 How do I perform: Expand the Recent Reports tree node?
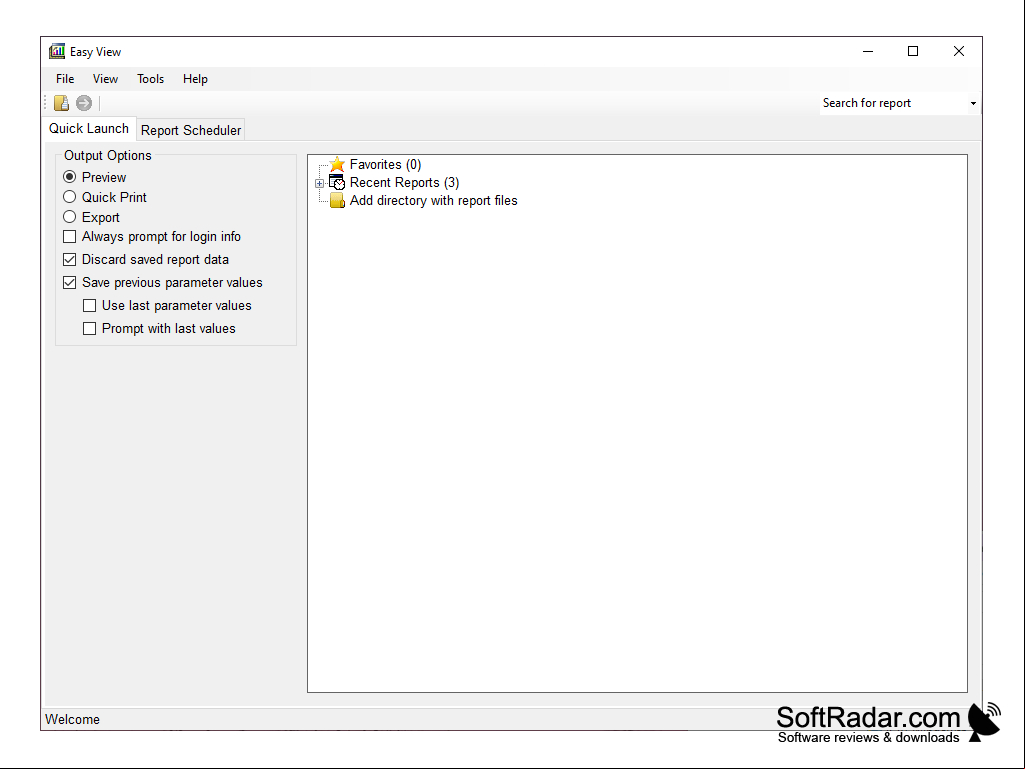pos(319,183)
